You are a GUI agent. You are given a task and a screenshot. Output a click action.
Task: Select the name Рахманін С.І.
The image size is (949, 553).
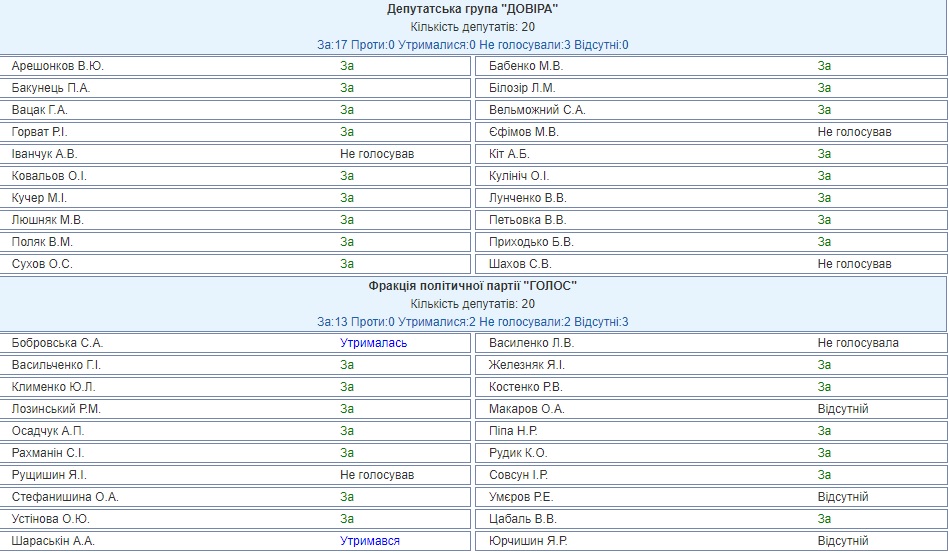(48, 453)
